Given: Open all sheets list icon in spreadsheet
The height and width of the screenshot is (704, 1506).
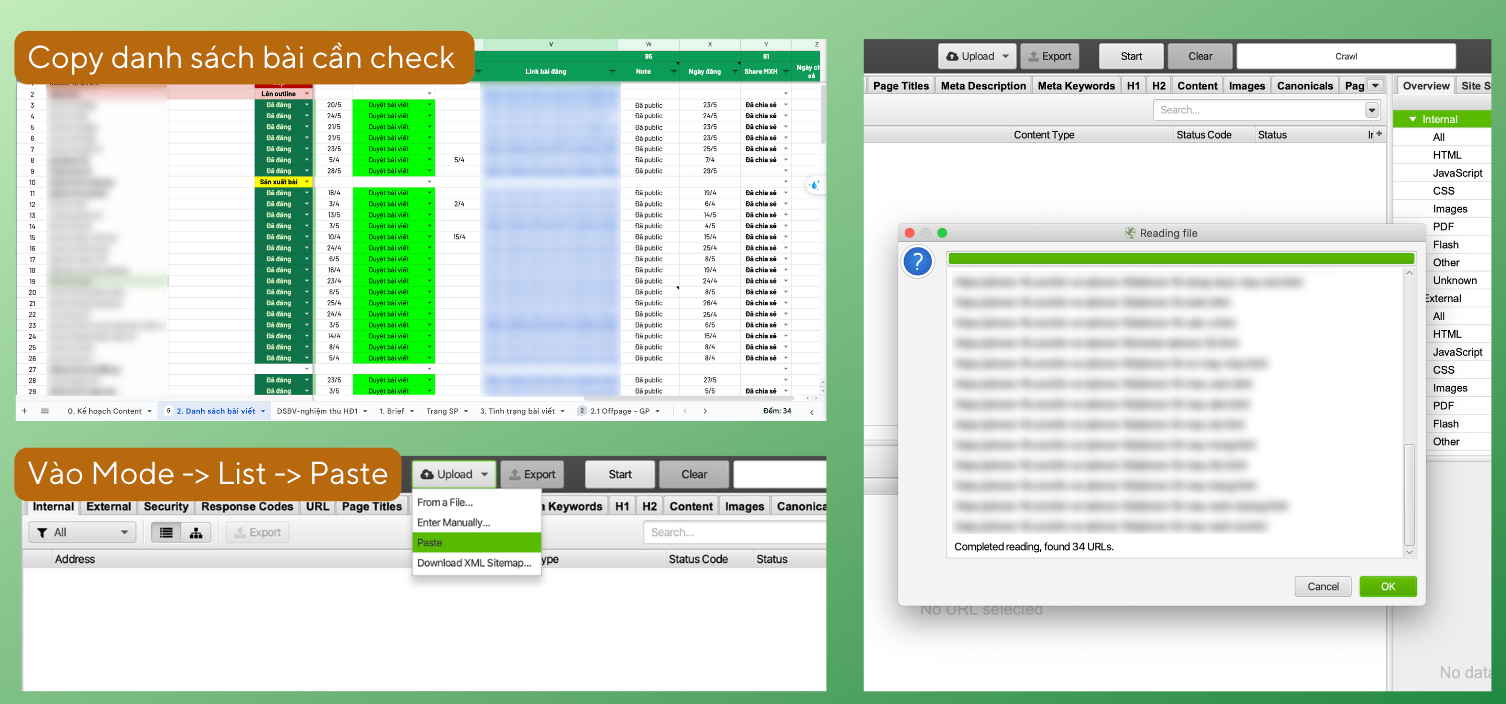Looking at the screenshot, I should 45,411.
